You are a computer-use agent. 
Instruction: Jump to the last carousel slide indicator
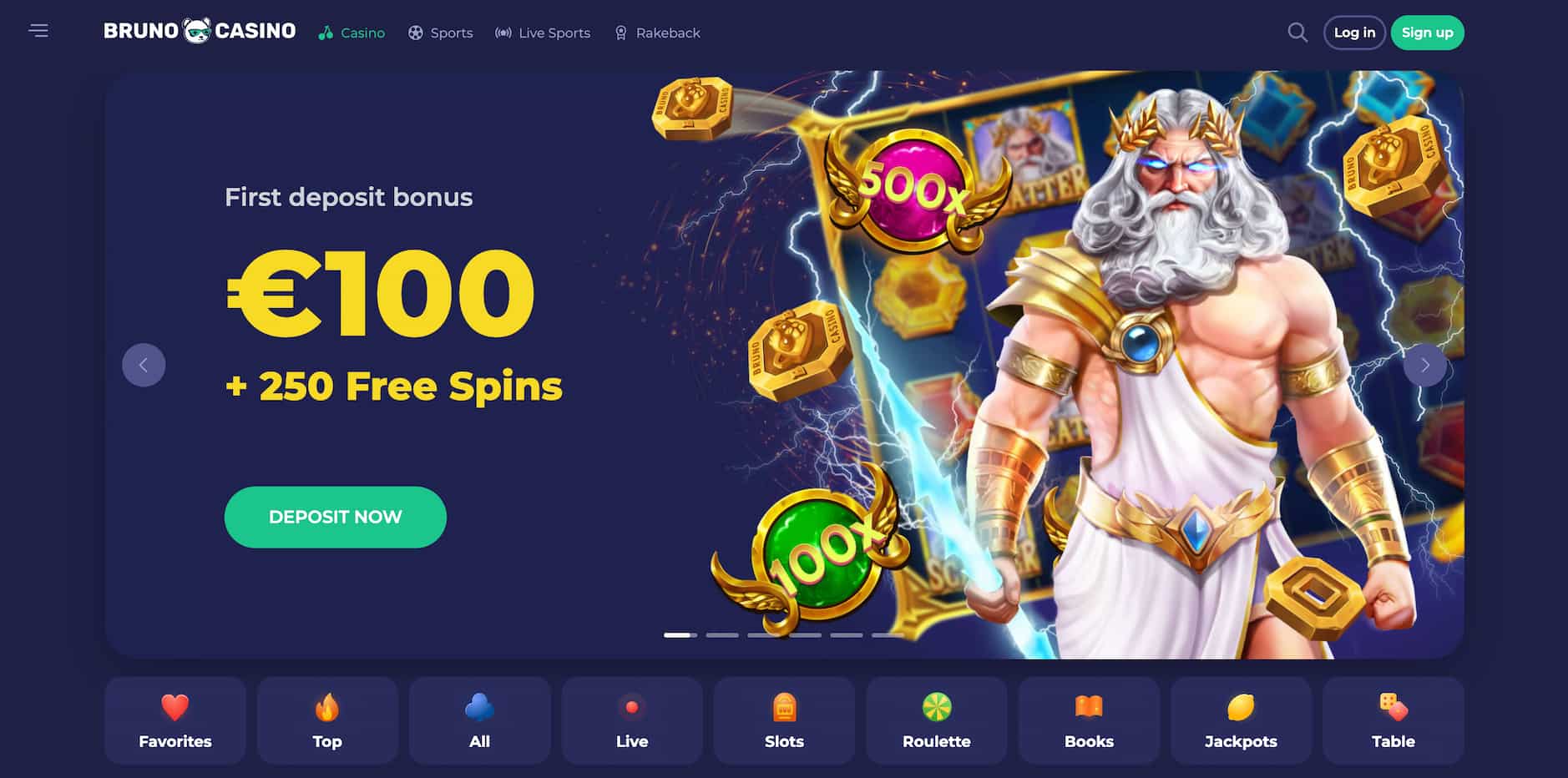click(x=888, y=635)
